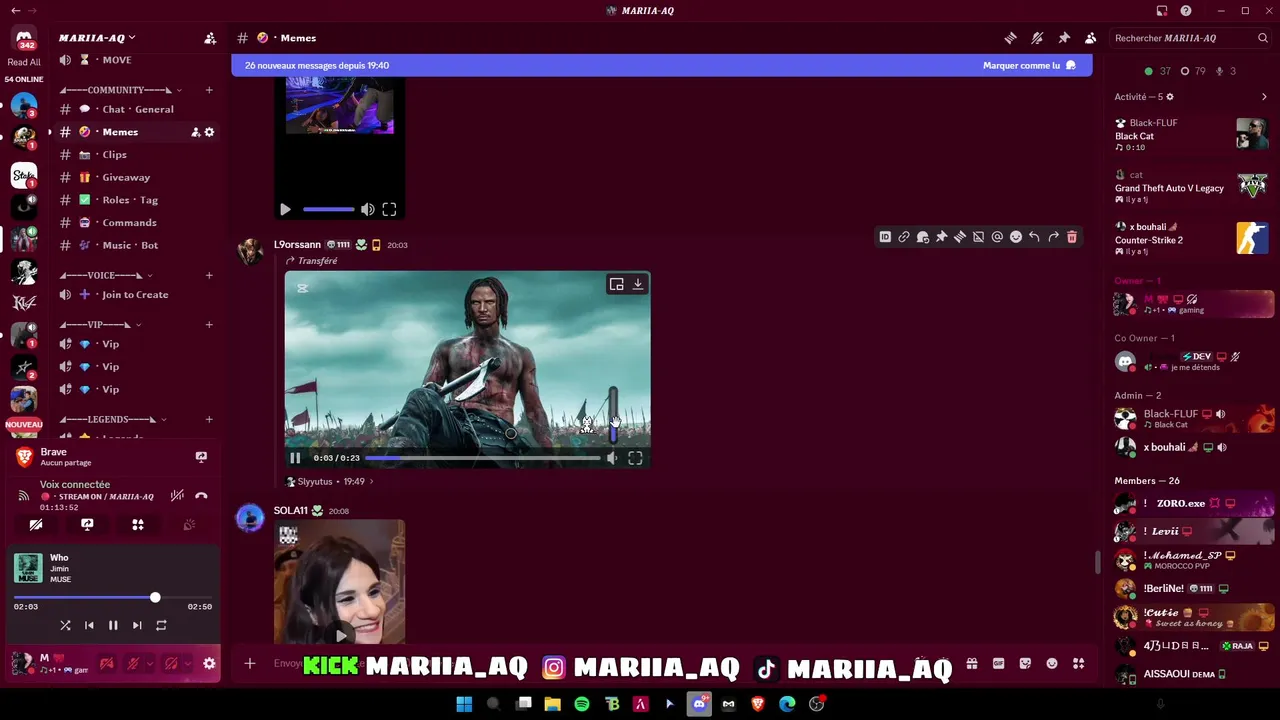Copy message ID from message hover toolbar

[x=885, y=237]
